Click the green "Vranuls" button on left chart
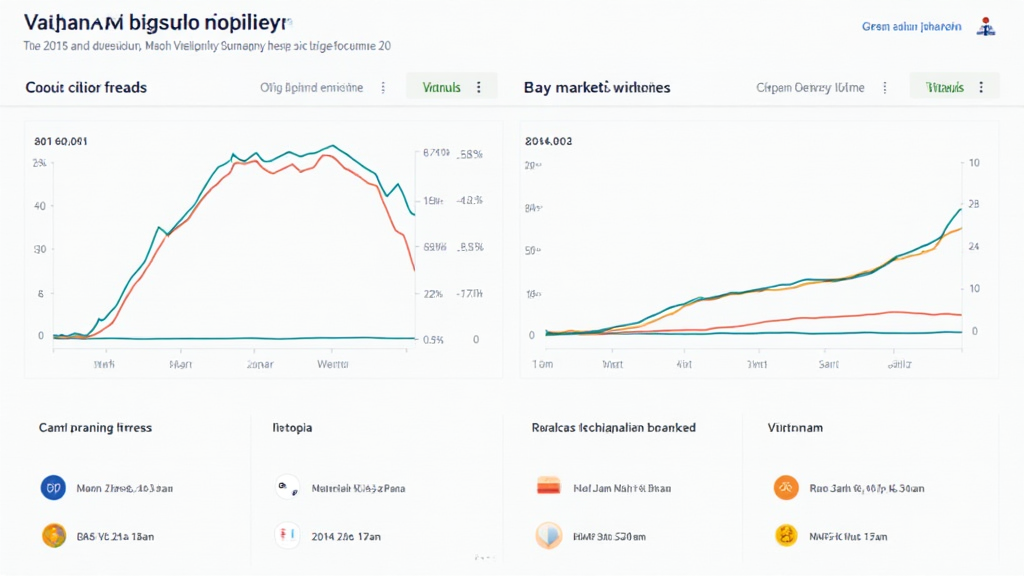 442,87
